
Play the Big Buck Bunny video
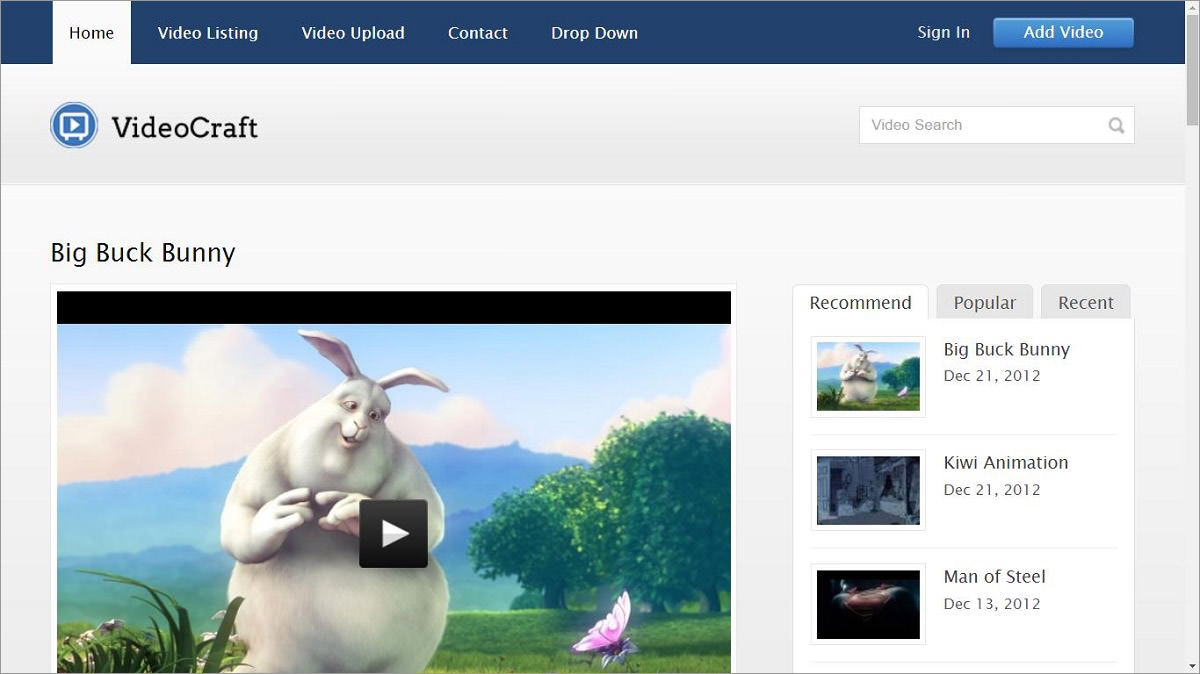[393, 534]
